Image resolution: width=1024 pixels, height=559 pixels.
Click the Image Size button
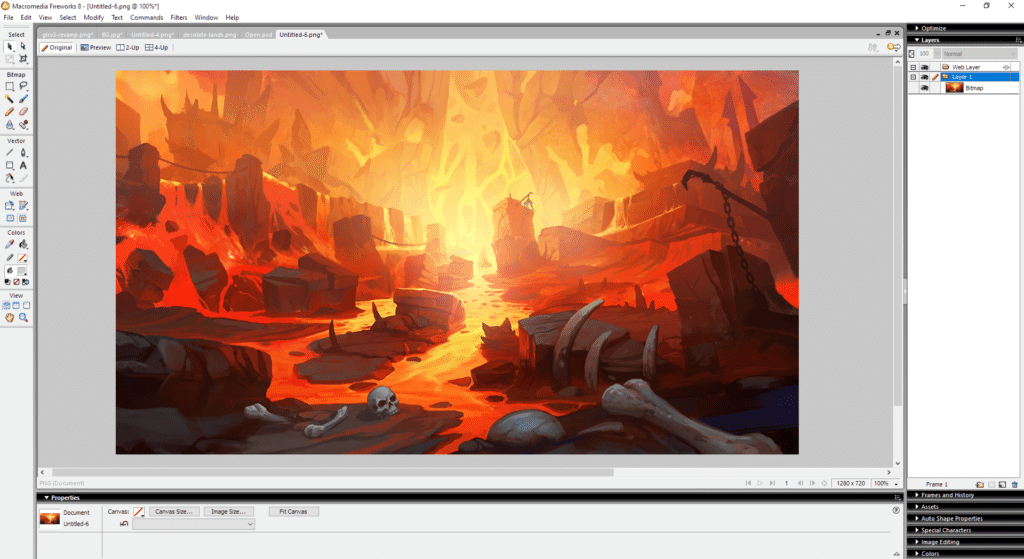pos(228,511)
